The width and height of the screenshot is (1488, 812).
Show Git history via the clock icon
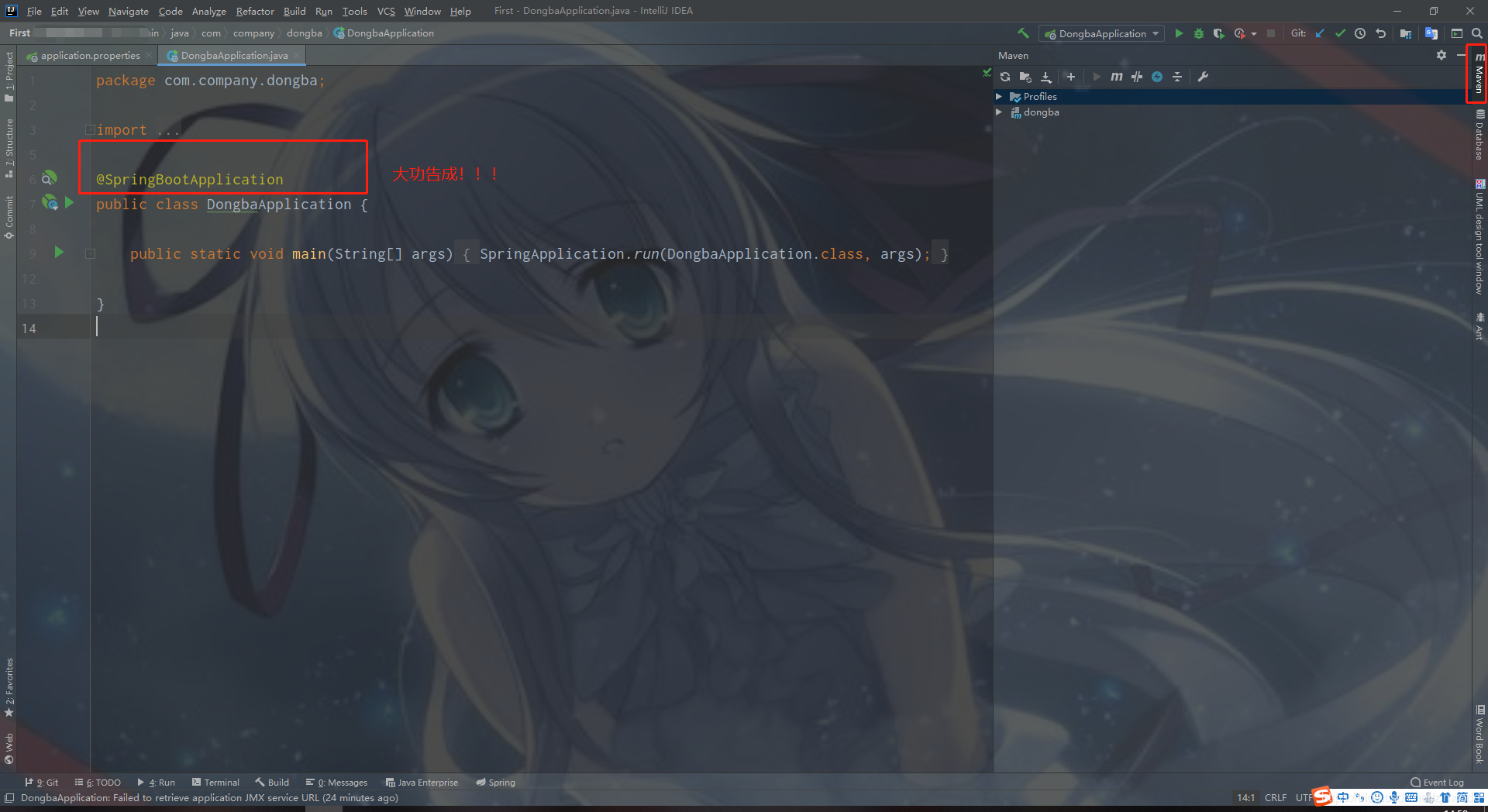point(1360,33)
